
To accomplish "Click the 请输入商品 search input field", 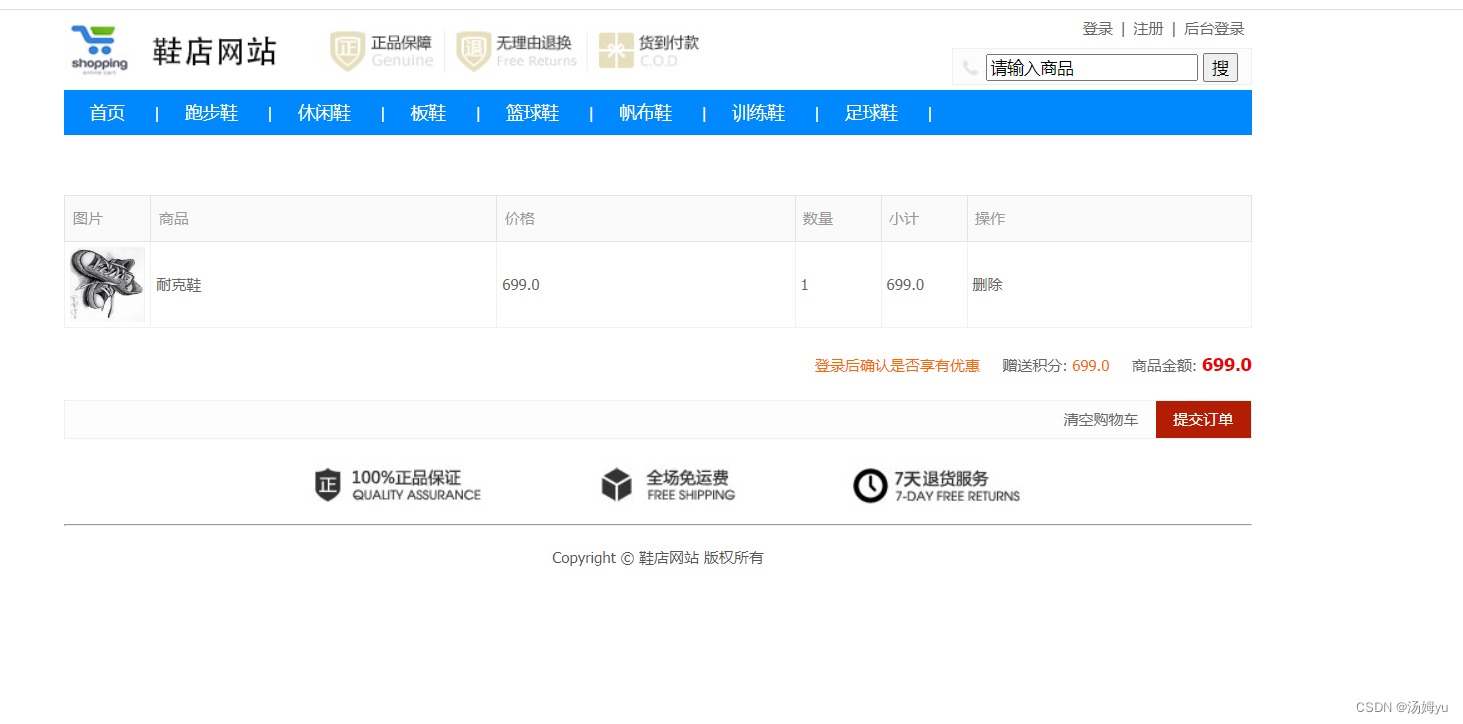I will click(x=1090, y=67).
